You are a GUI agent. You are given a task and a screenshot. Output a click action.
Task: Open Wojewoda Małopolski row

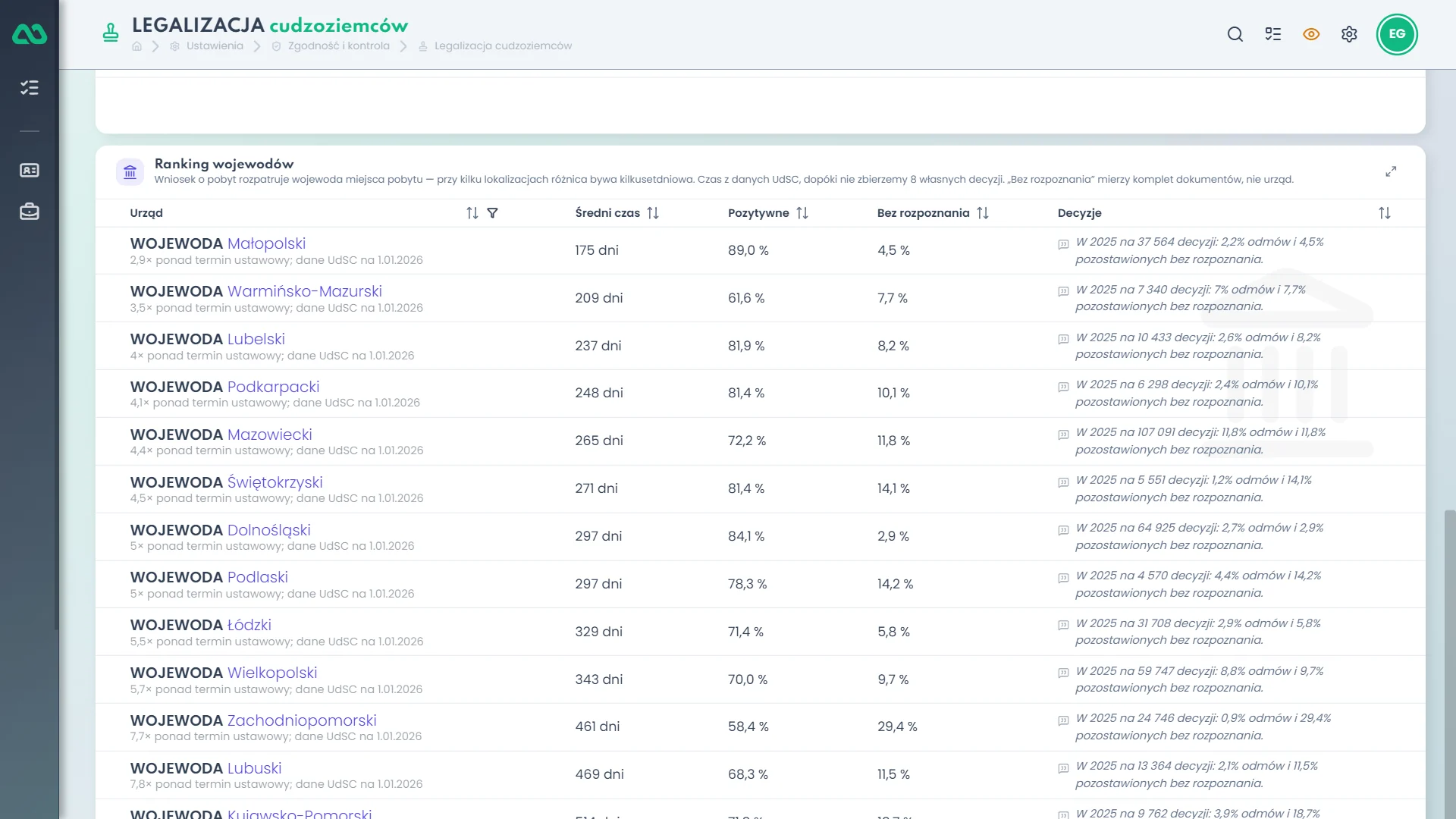(x=760, y=251)
